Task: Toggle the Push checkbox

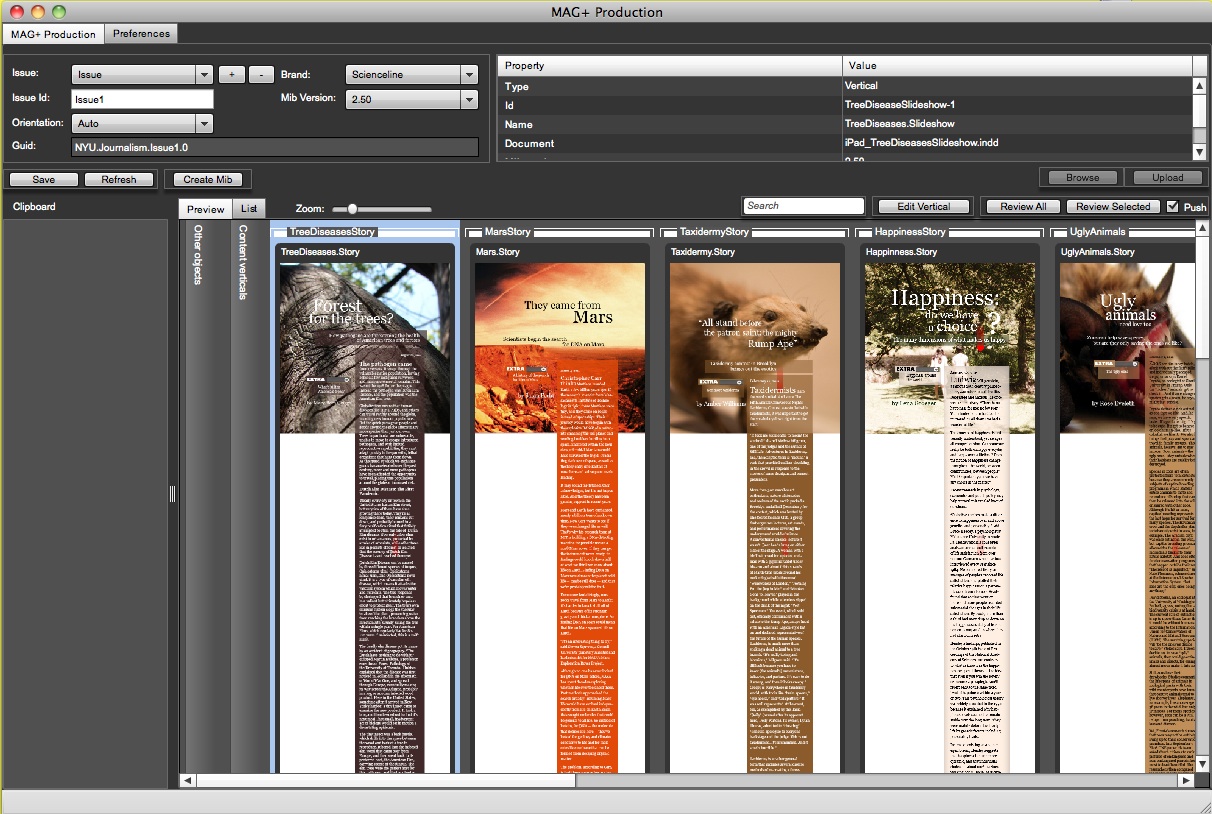Action: pyautogui.click(x=1172, y=206)
